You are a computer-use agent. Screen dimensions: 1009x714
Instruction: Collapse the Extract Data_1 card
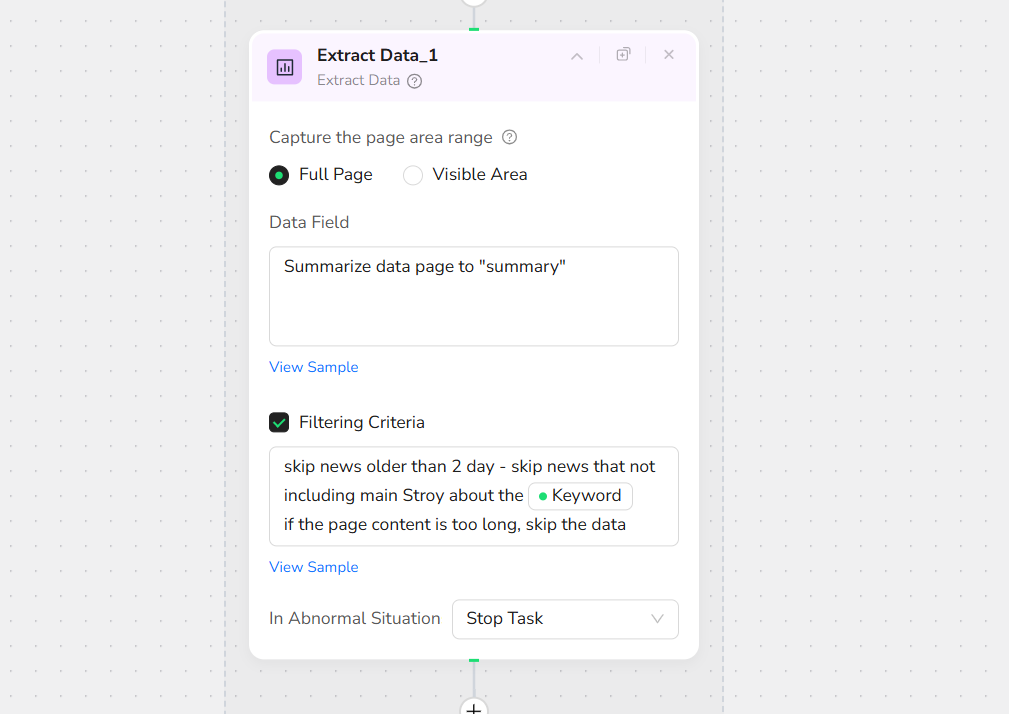tap(577, 56)
